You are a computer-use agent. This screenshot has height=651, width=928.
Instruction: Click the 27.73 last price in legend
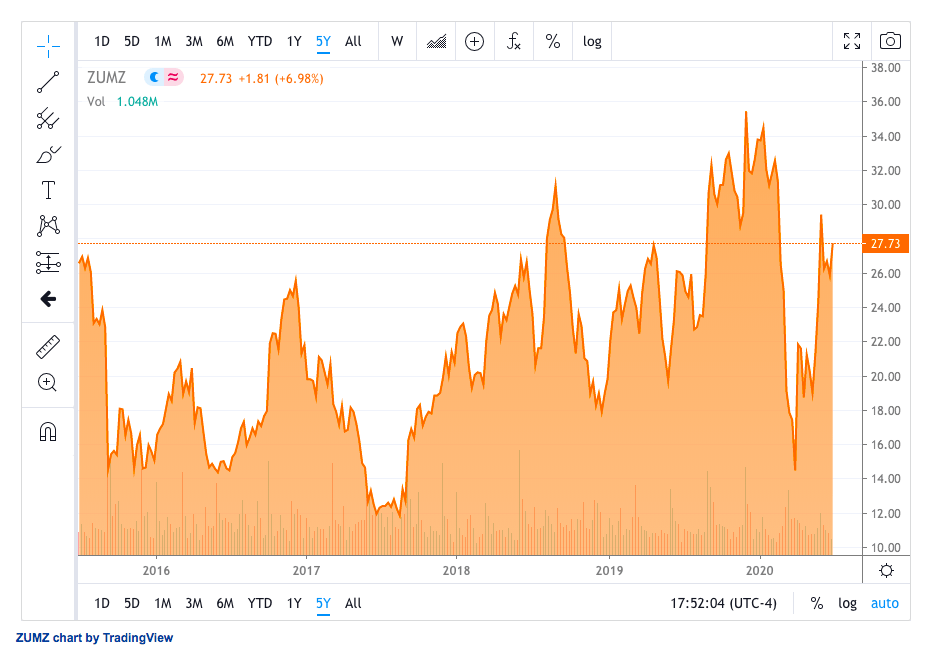[x=215, y=78]
